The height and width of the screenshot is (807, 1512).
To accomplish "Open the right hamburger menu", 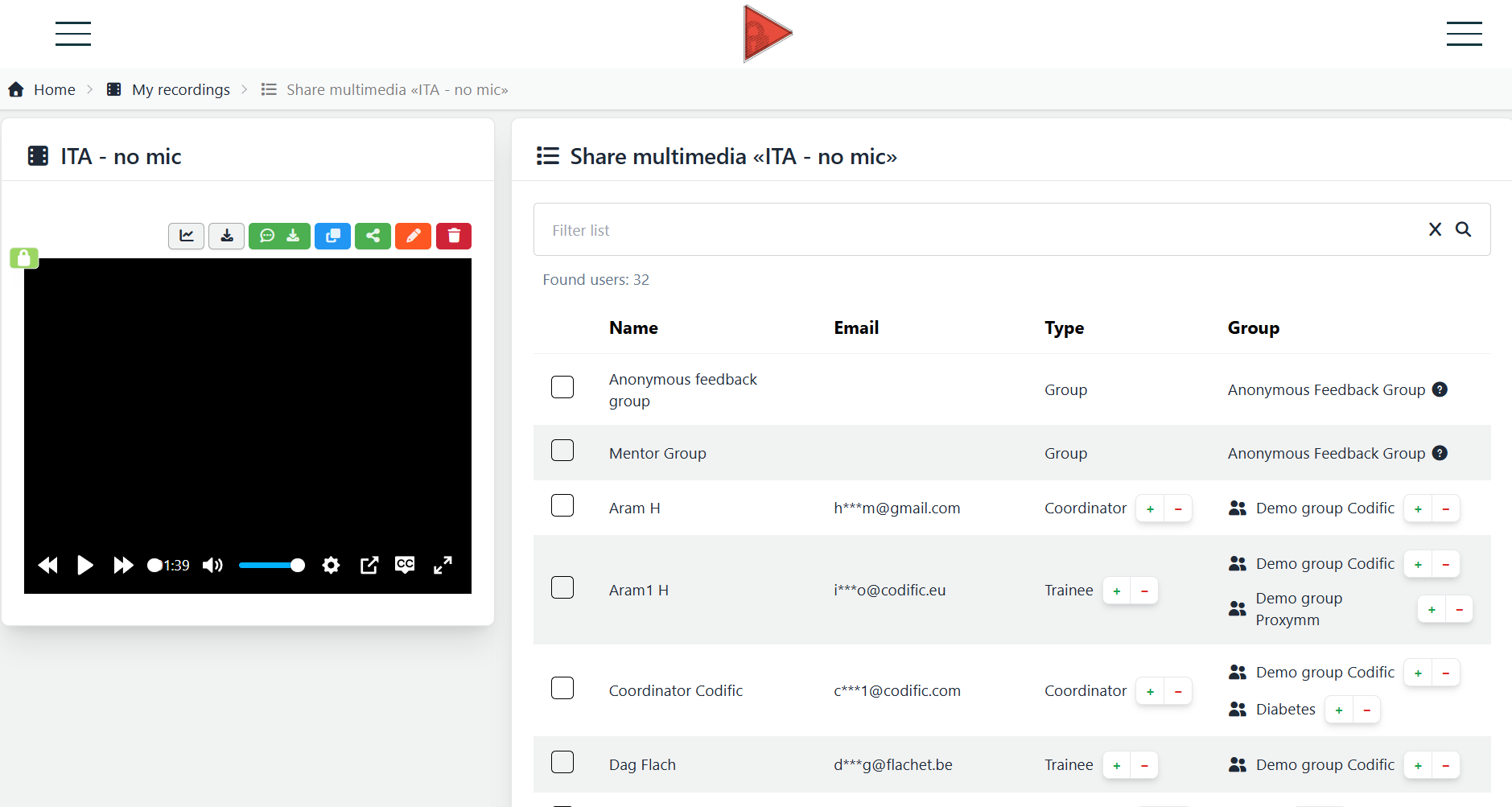I will (1464, 34).
